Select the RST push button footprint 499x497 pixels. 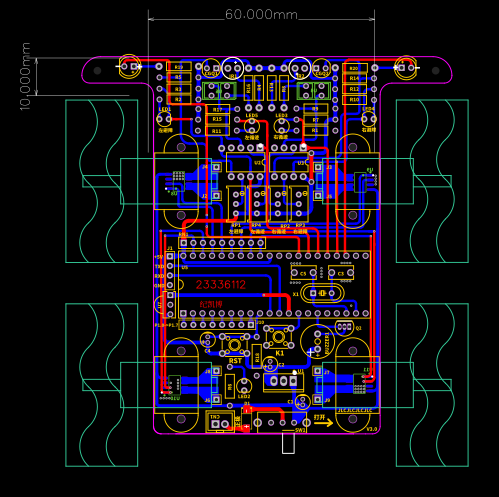click(235, 345)
